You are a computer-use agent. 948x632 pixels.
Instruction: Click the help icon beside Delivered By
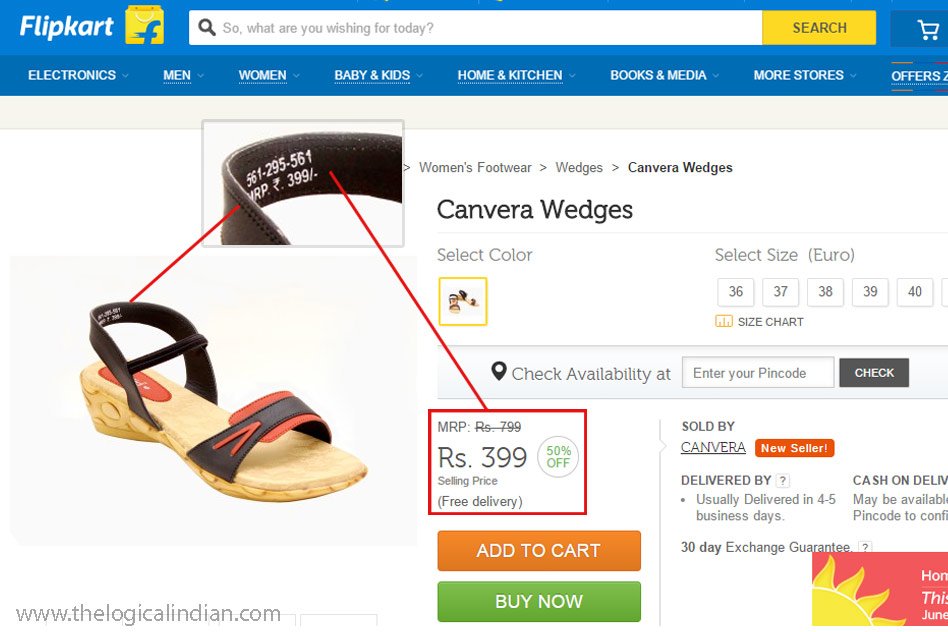[x=783, y=480]
